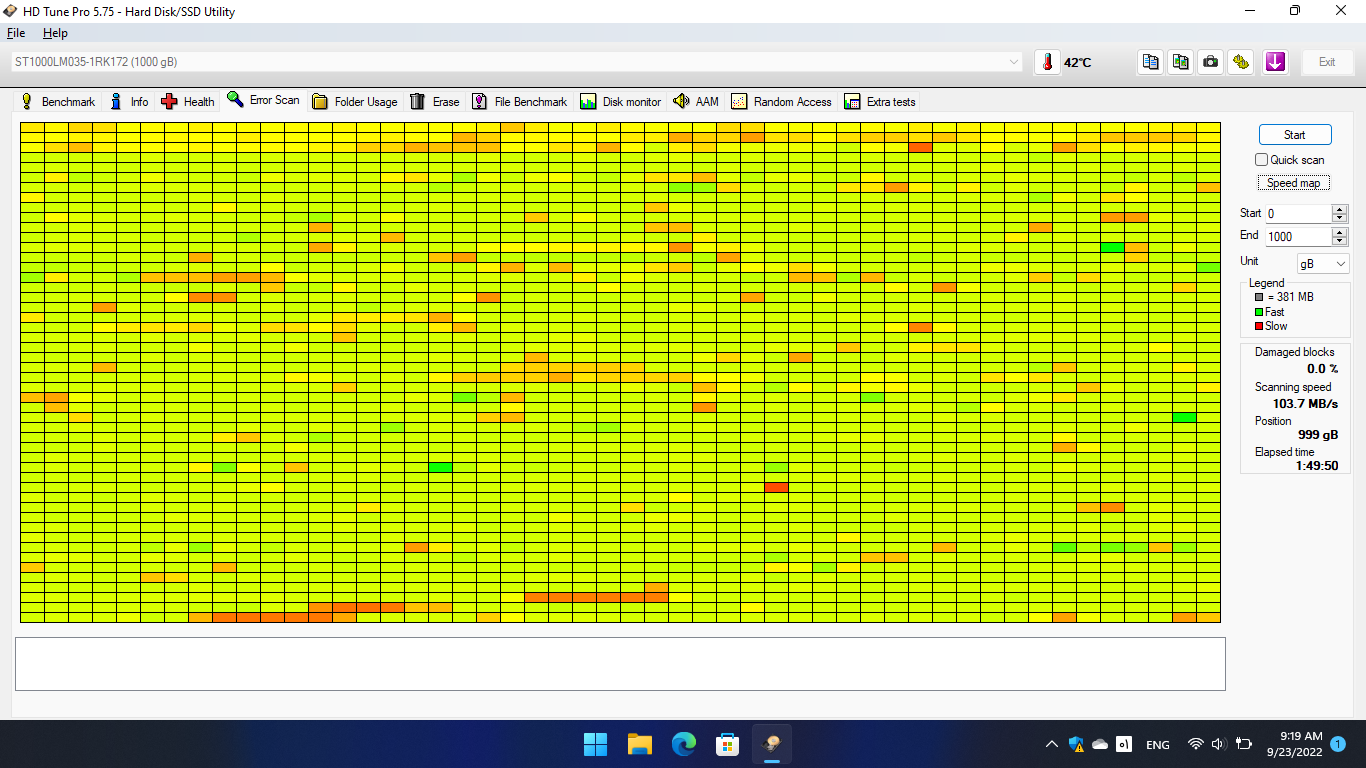Screen dimensions: 1366x768
Task: Open the Unit gB dropdown
Action: pos(1322,264)
